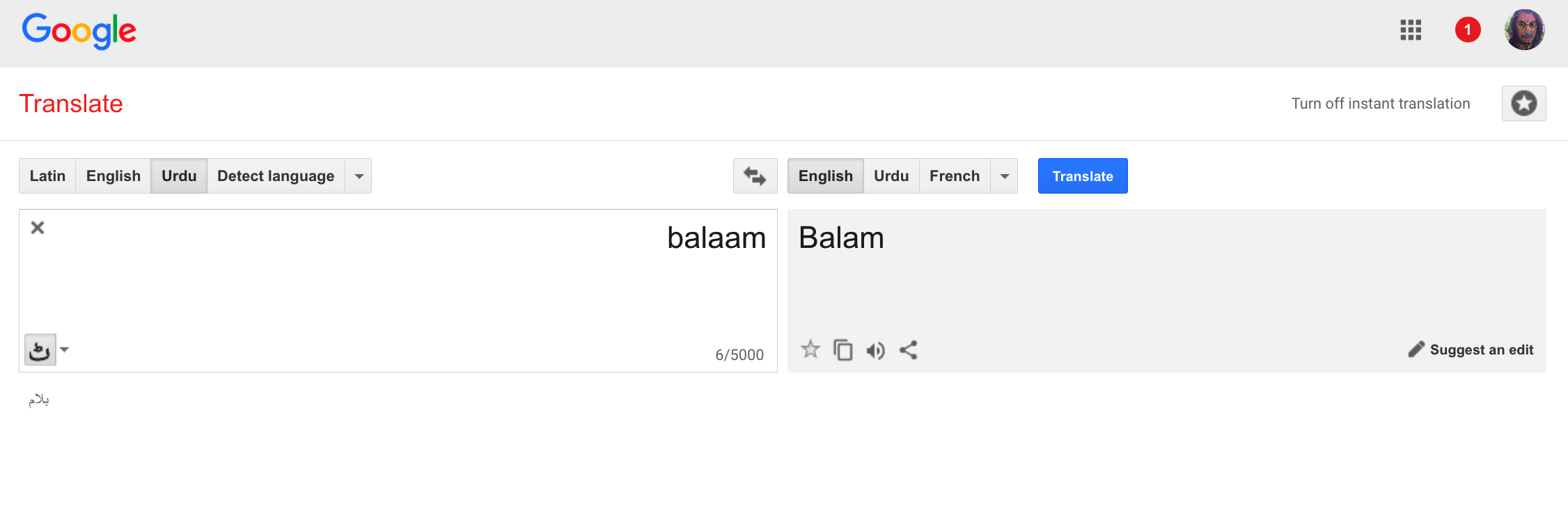Open the Google apps grid
This screenshot has width=1568, height=507.
(x=1411, y=30)
